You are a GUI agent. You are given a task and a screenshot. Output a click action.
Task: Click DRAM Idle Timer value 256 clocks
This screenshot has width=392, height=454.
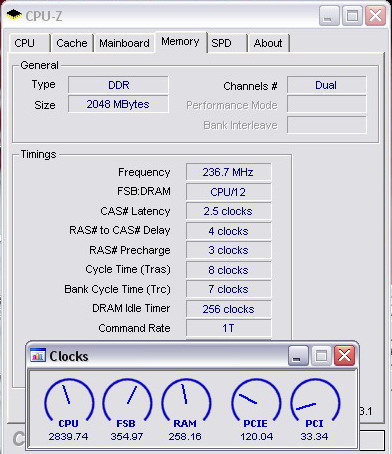[x=228, y=309]
